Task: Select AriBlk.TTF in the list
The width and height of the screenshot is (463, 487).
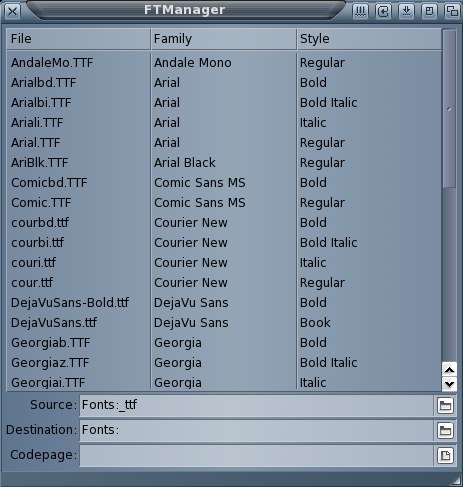Action: [x=39, y=163]
